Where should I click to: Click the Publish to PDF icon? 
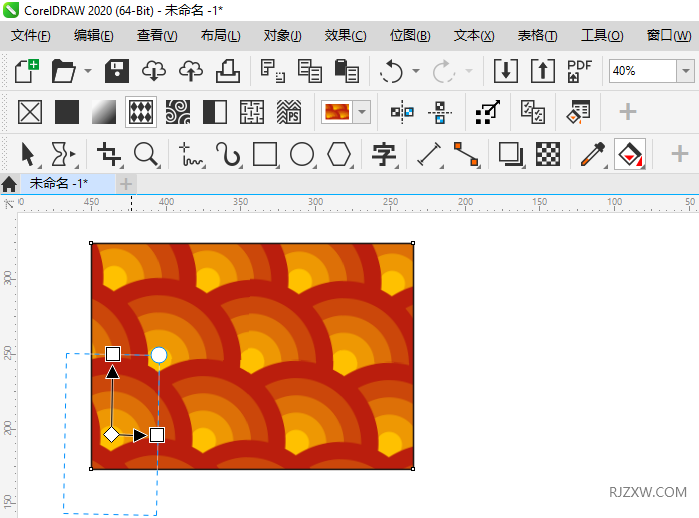579,71
